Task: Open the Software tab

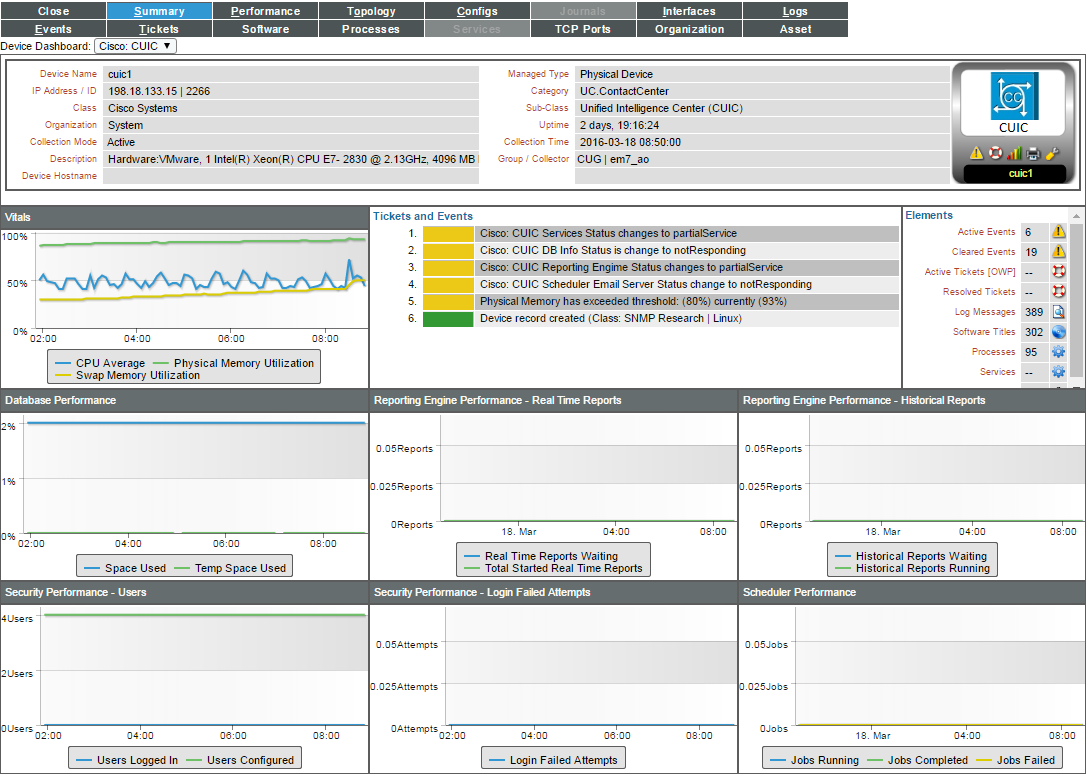Action: 265,29
